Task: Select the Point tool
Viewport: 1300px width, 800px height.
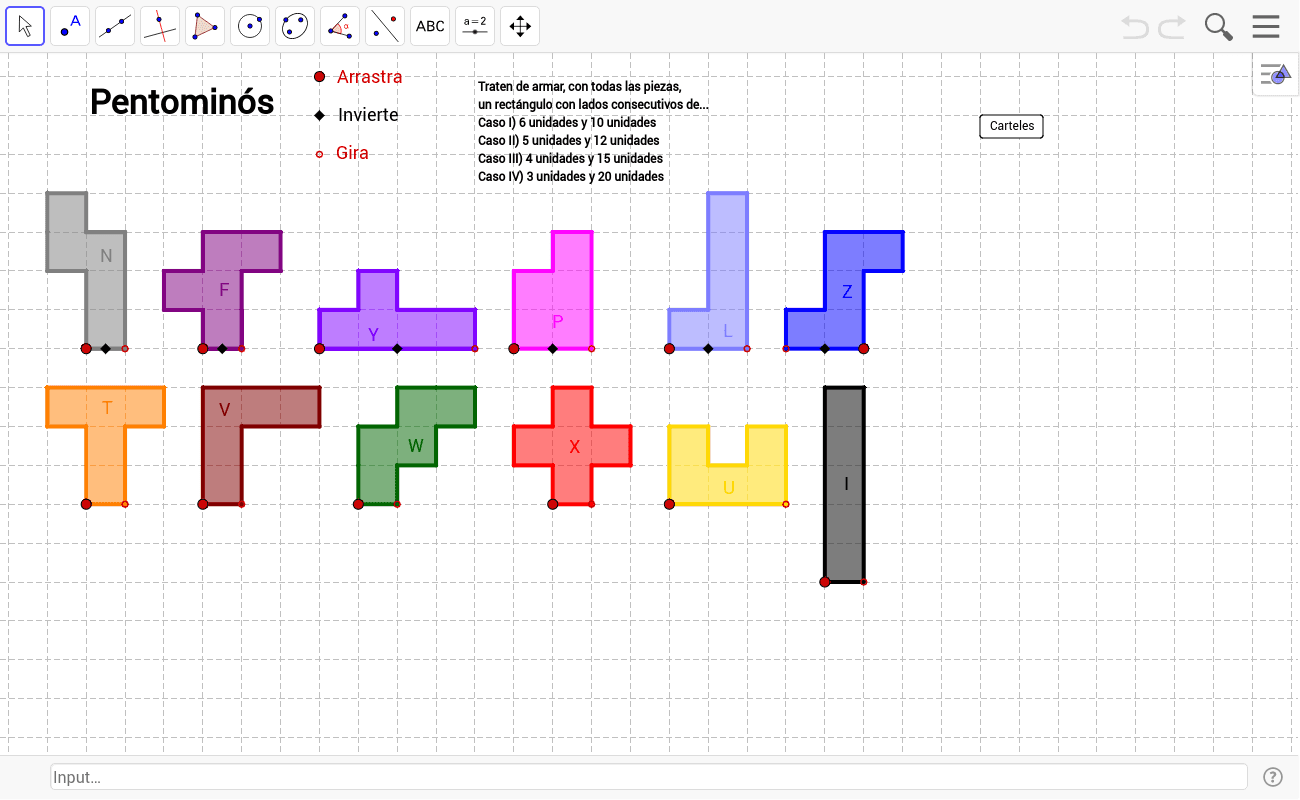Action: click(x=70, y=26)
